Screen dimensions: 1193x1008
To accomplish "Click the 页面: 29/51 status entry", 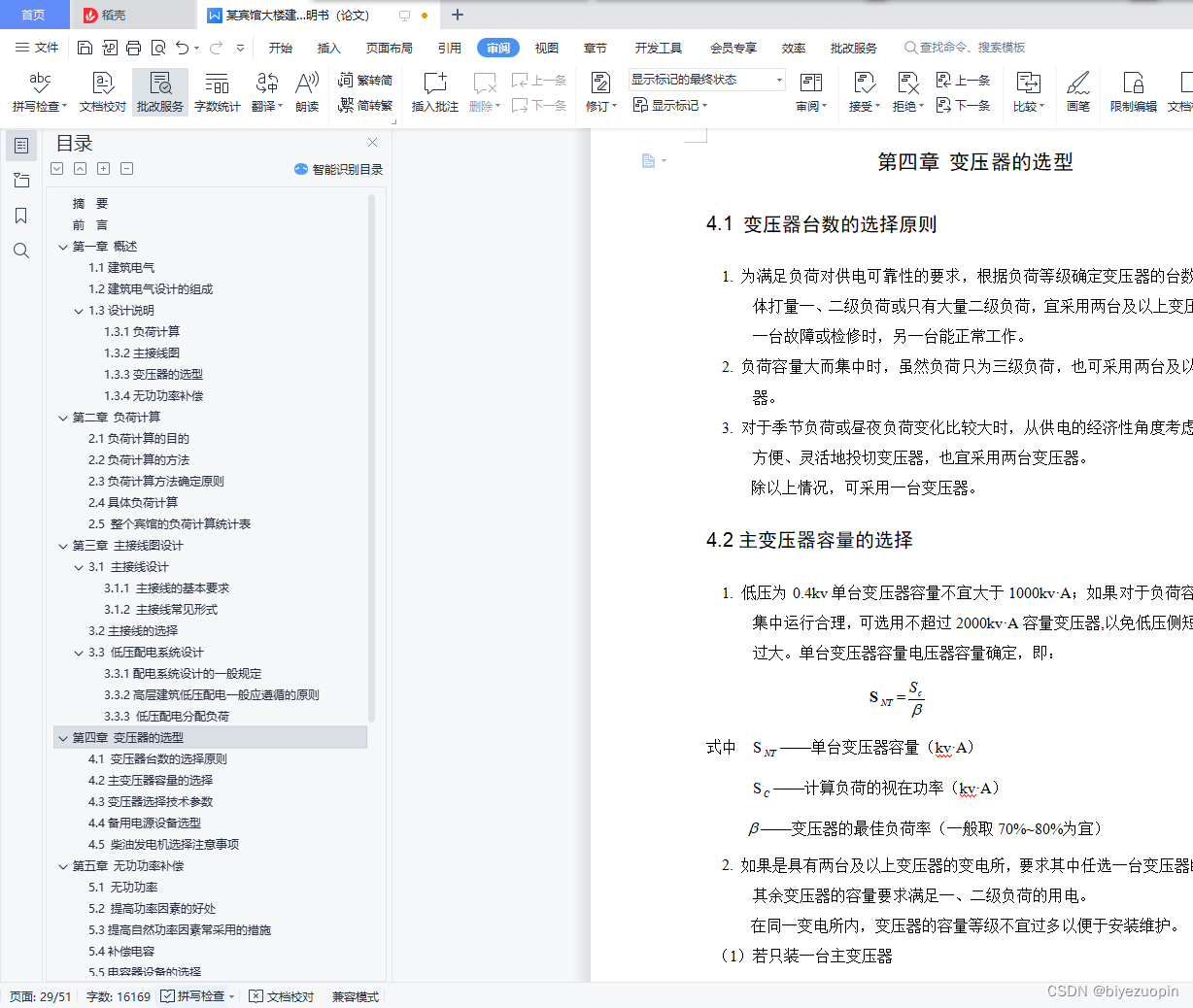I will pyautogui.click(x=41, y=996).
